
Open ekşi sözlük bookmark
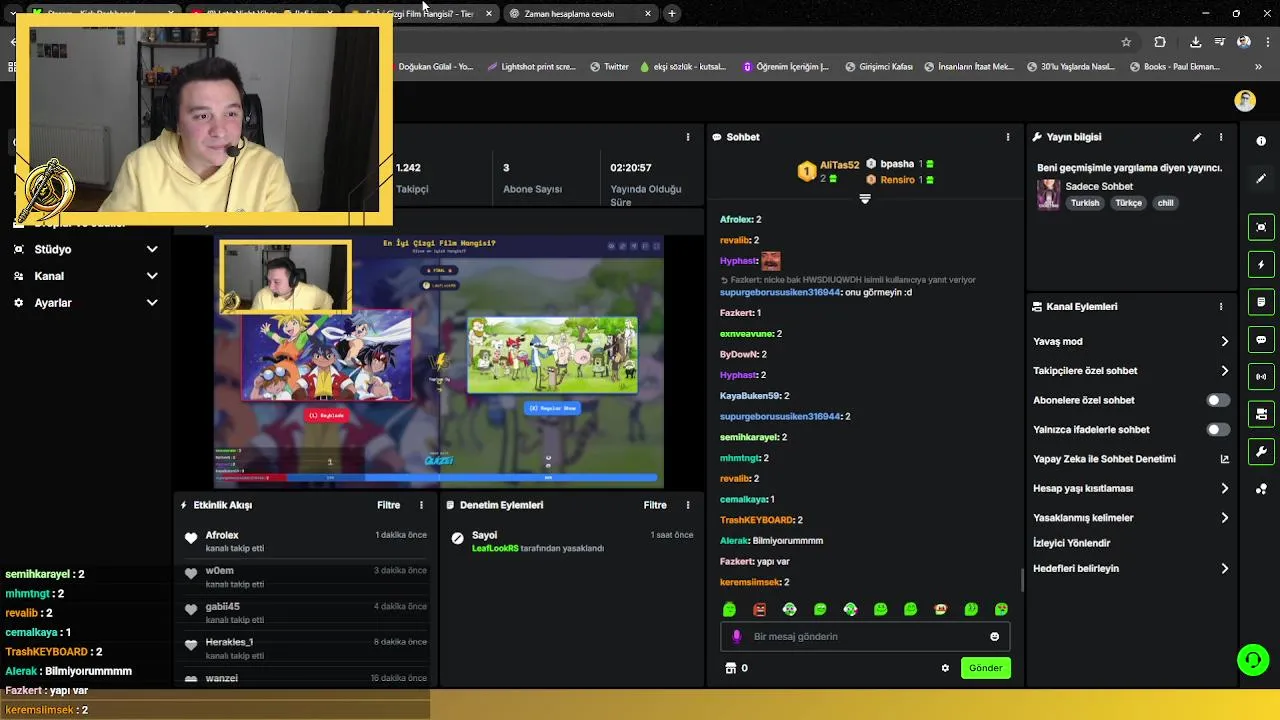(x=682, y=67)
